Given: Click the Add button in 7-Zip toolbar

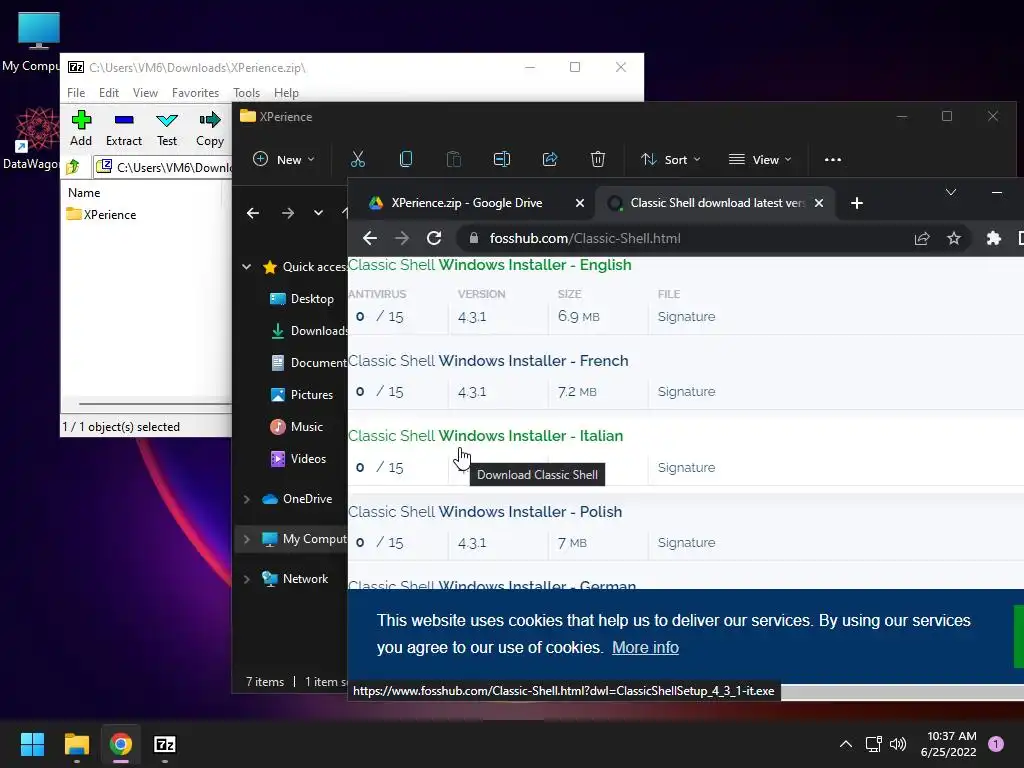Looking at the screenshot, I should click(81, 129).
